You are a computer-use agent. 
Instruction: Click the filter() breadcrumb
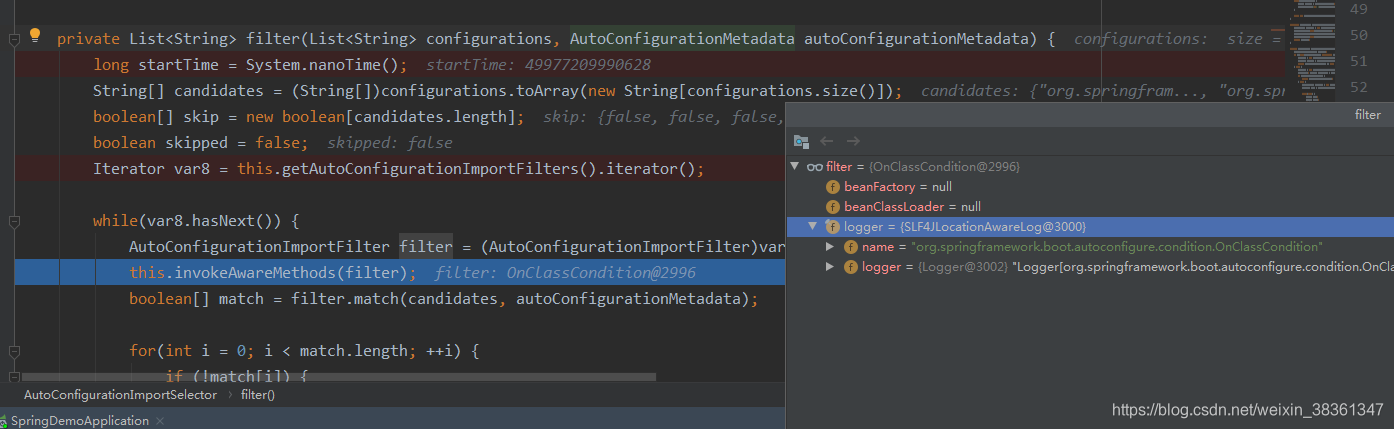[258, 395]
